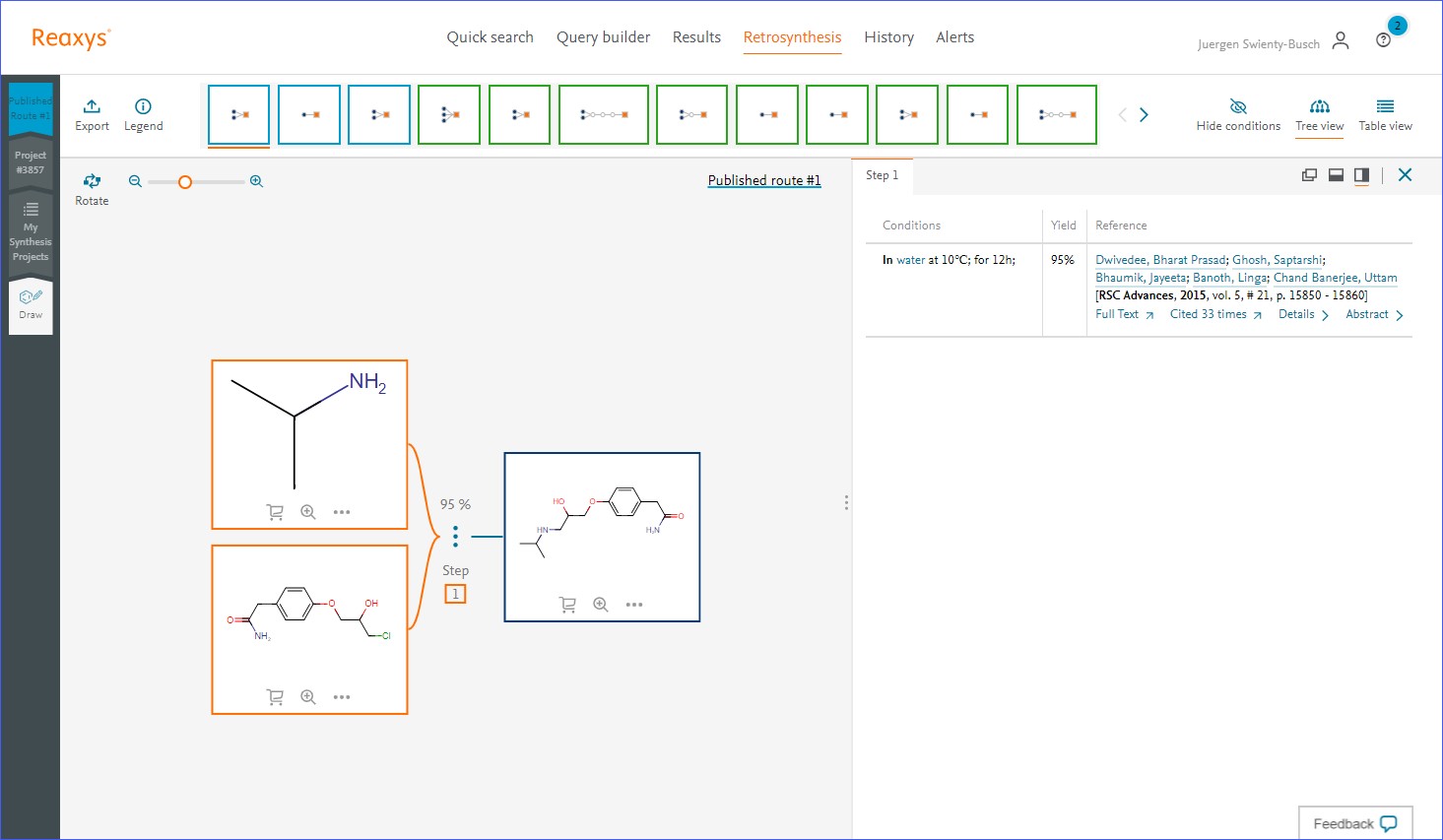Open the Draw tool in sidebar
The height and width of the screenshot is (840, 1443).
pos(31,303)
